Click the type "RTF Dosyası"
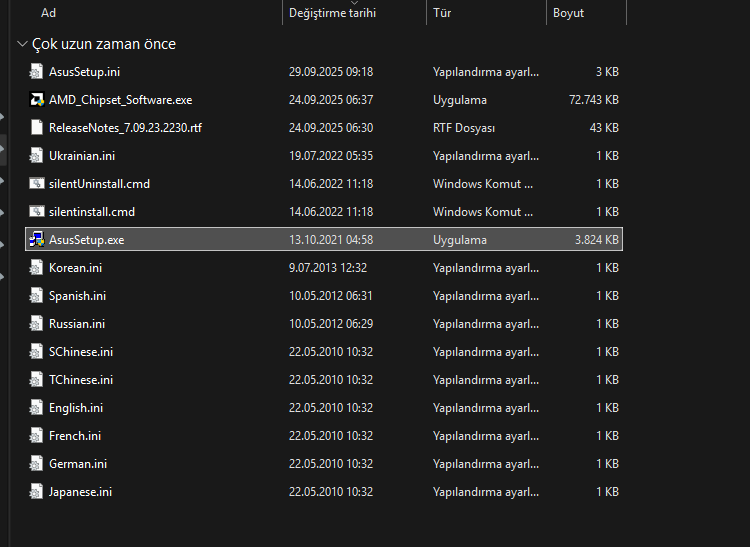This screenshot has height=547, width=750. [464, 128]
